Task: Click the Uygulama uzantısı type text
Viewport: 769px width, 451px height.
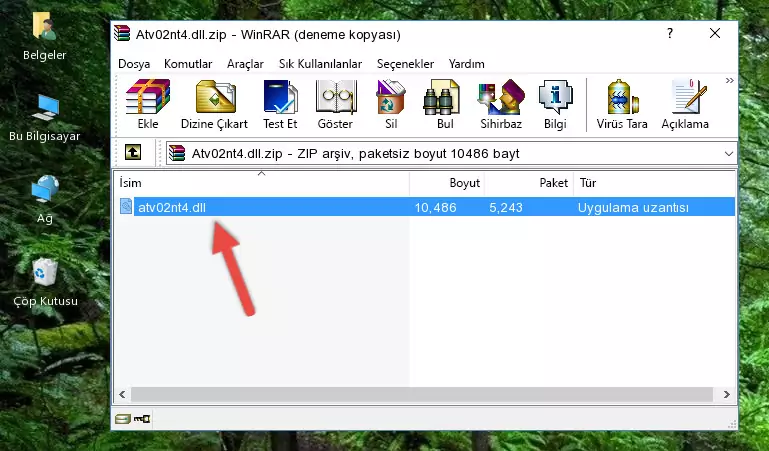Action: [x=633, y=207]
